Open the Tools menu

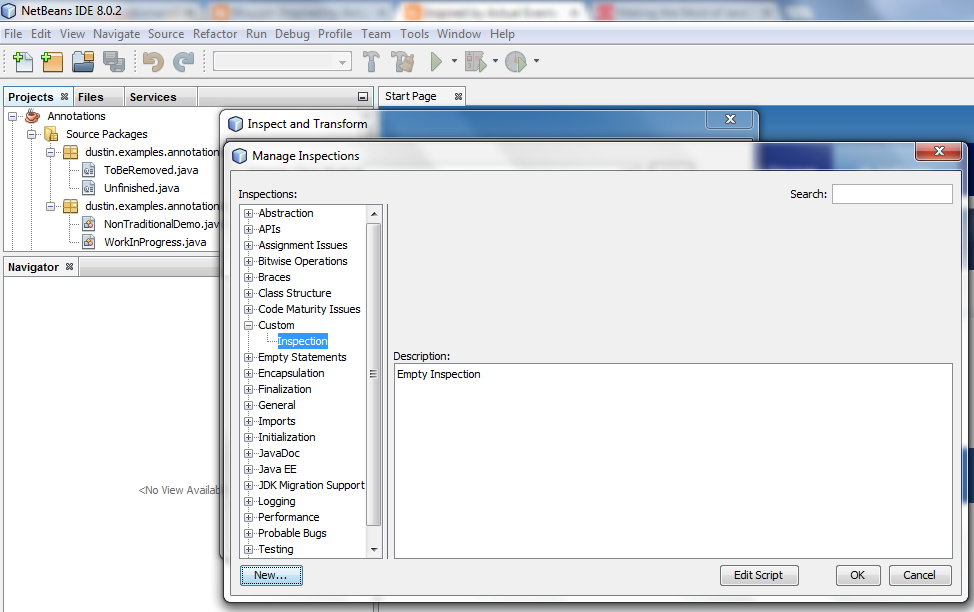coord(414,34)
